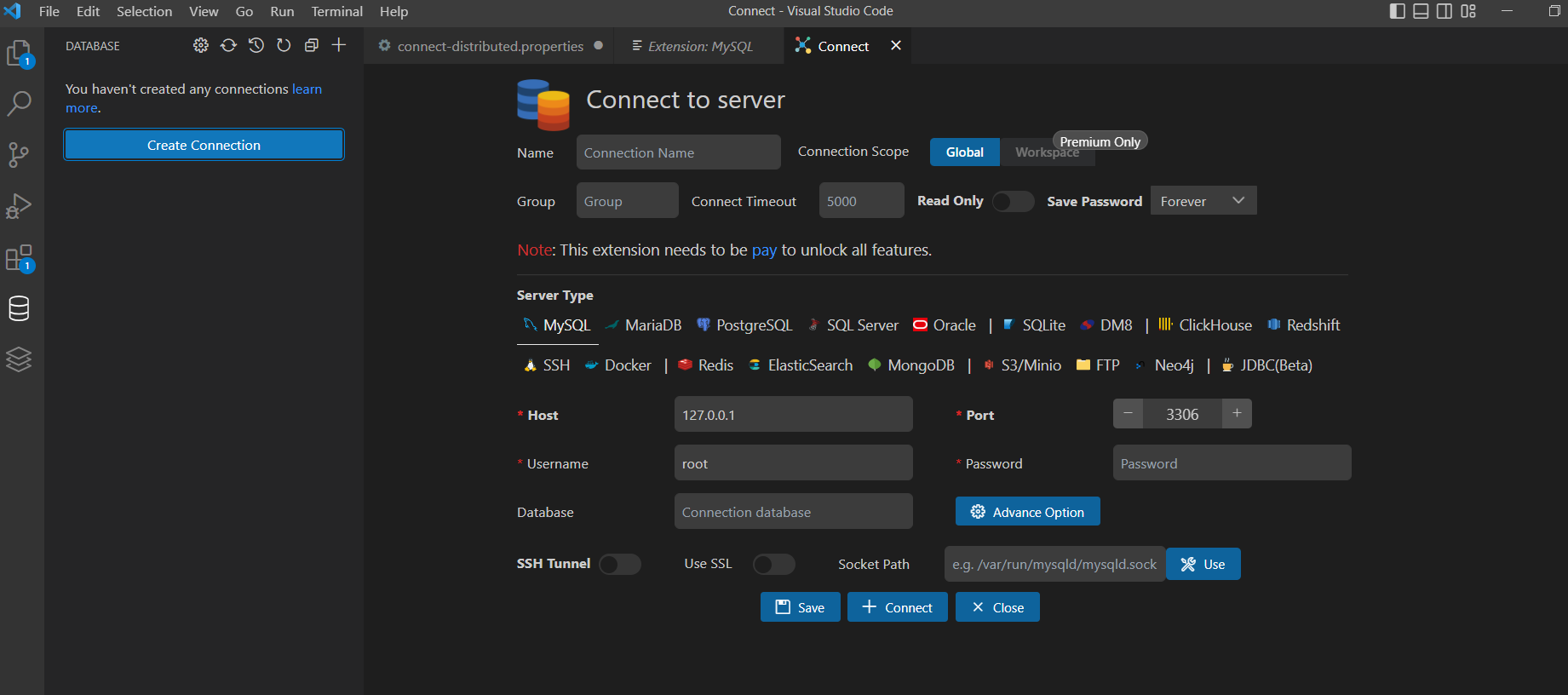Select MySQL server type
Image resolution: width=1568 pixels, height=695 pixels.
point(557,325)
